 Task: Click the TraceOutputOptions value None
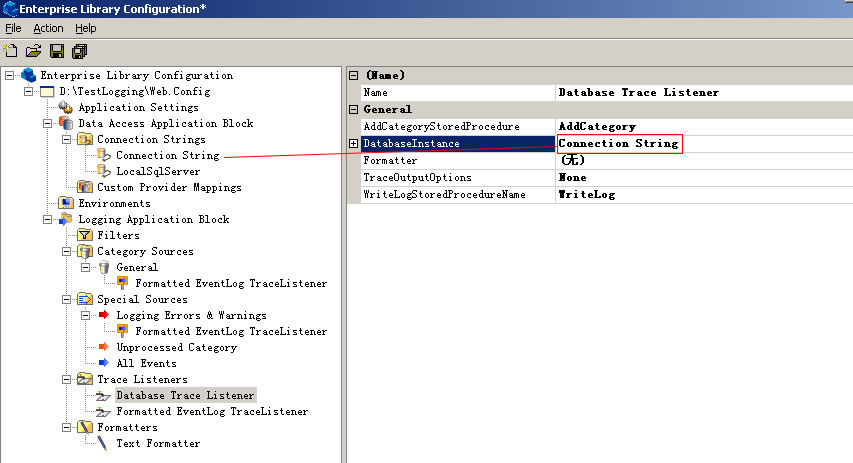pos(704,177)
